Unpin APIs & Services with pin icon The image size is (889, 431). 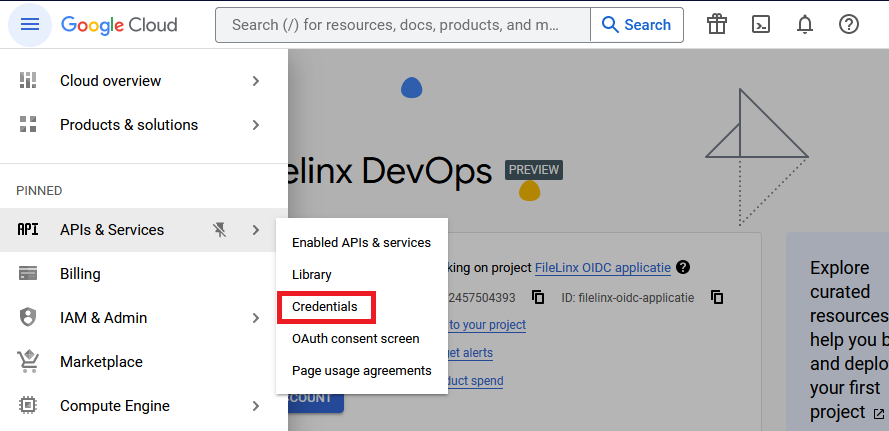pyautogui.click(x=219, y=230)
